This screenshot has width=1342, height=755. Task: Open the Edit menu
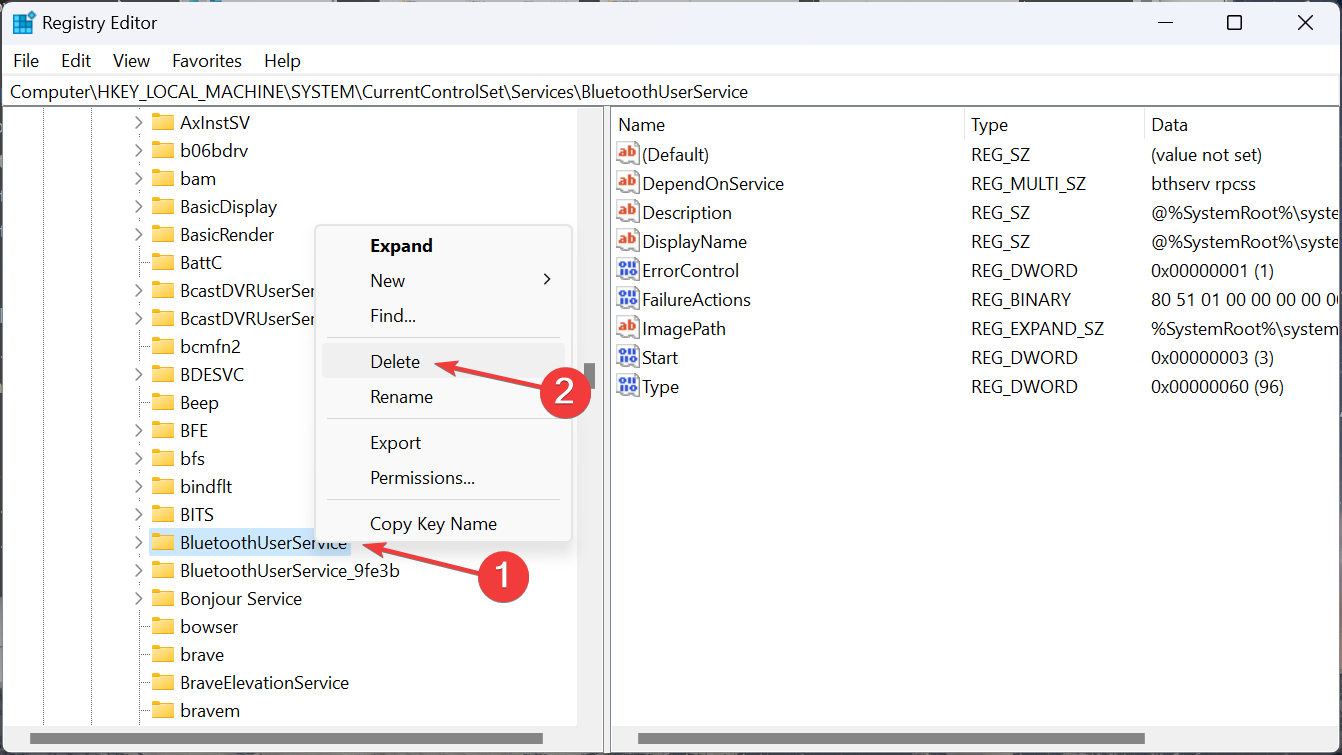76,60
